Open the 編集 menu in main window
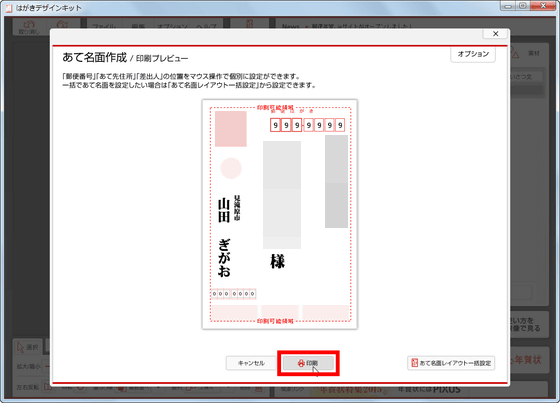Image resolution: width=560 pixels, height=403 pixels. (138, 27)
